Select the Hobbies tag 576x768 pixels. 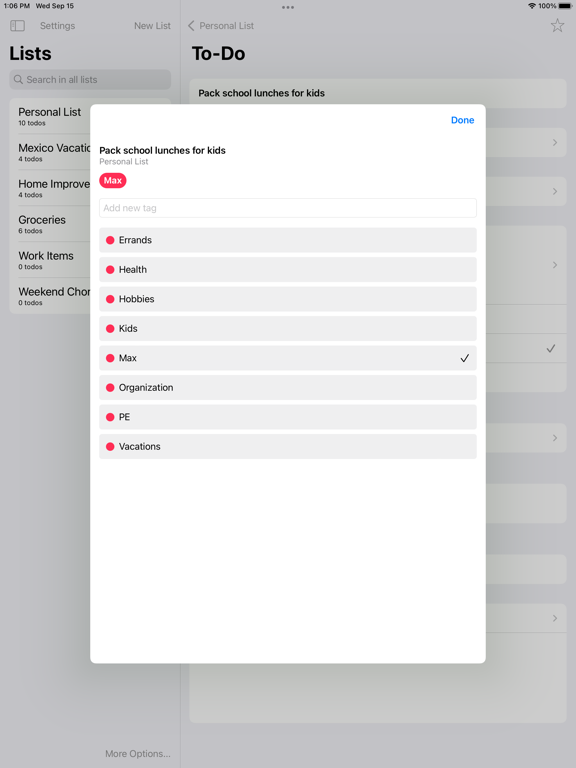tap(288, 299)
